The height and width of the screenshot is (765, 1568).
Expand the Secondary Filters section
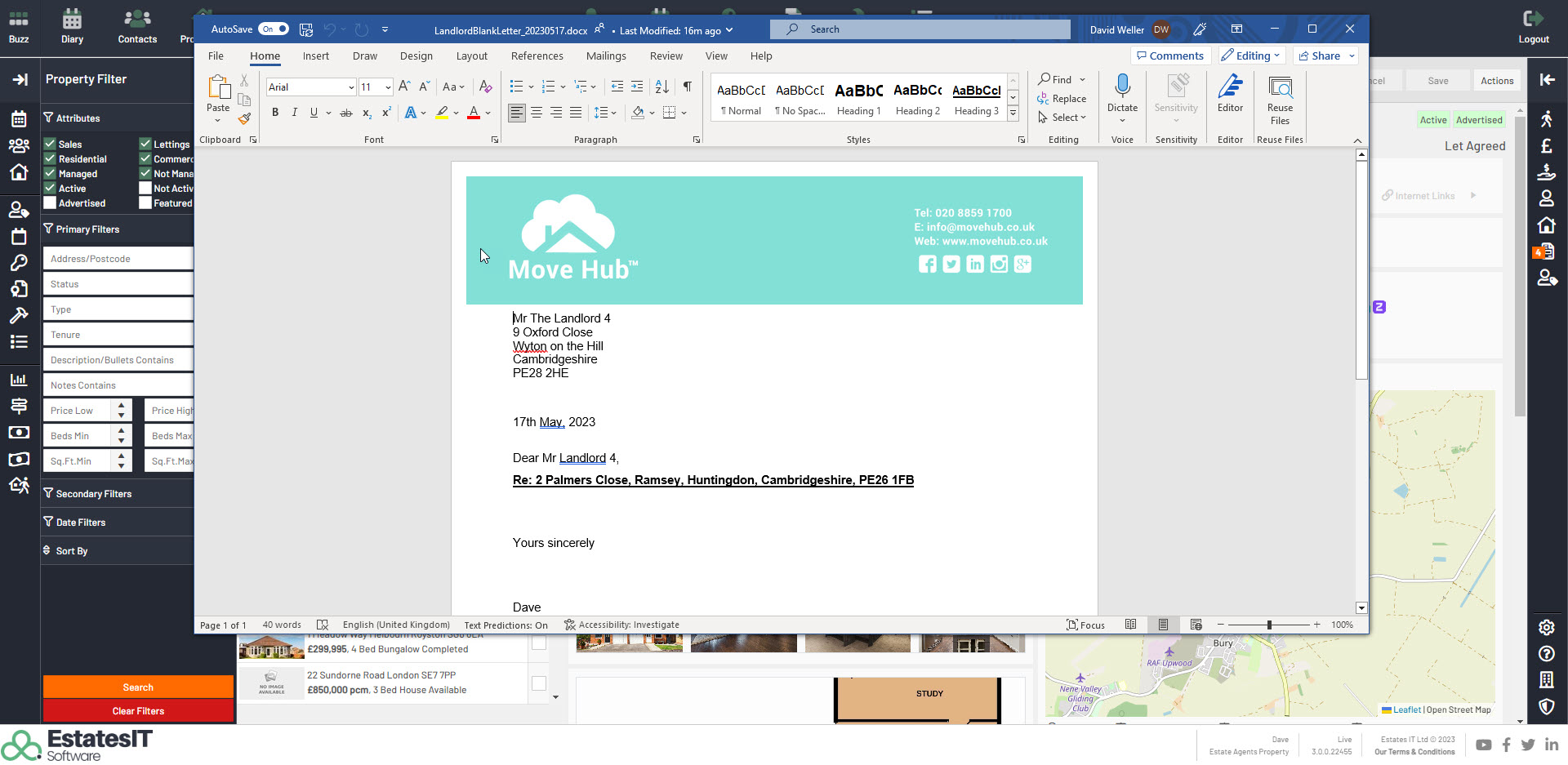coord(93,494)
